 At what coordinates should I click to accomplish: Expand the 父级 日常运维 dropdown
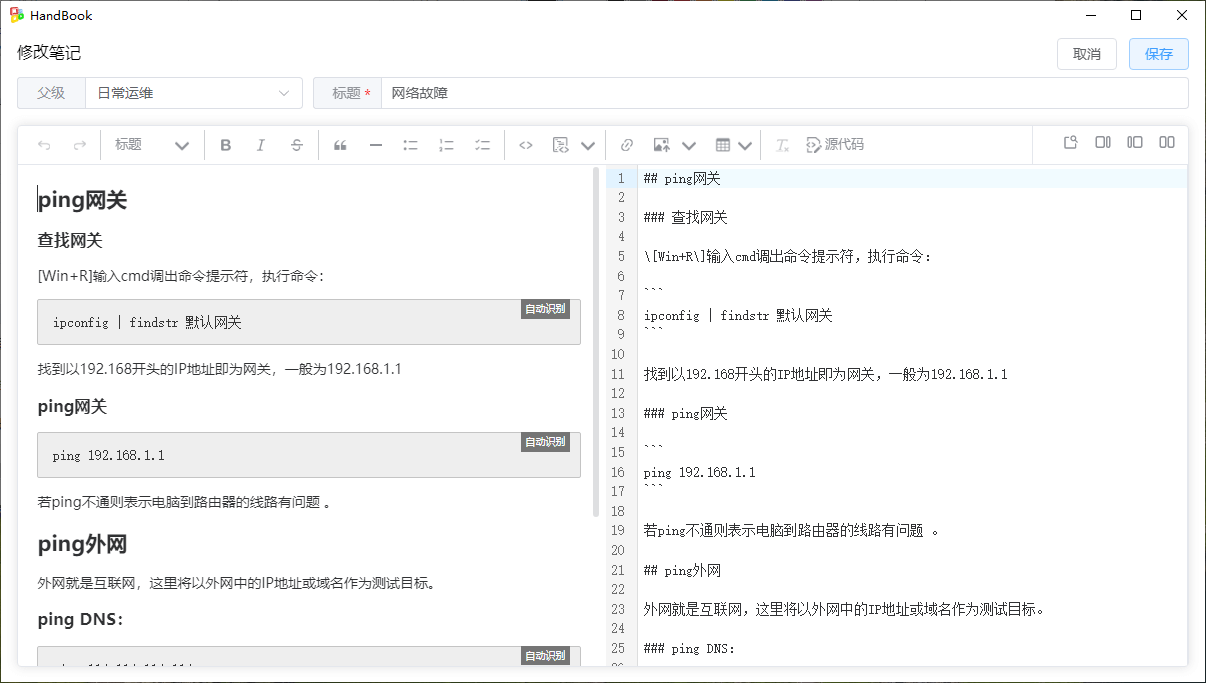193,93
